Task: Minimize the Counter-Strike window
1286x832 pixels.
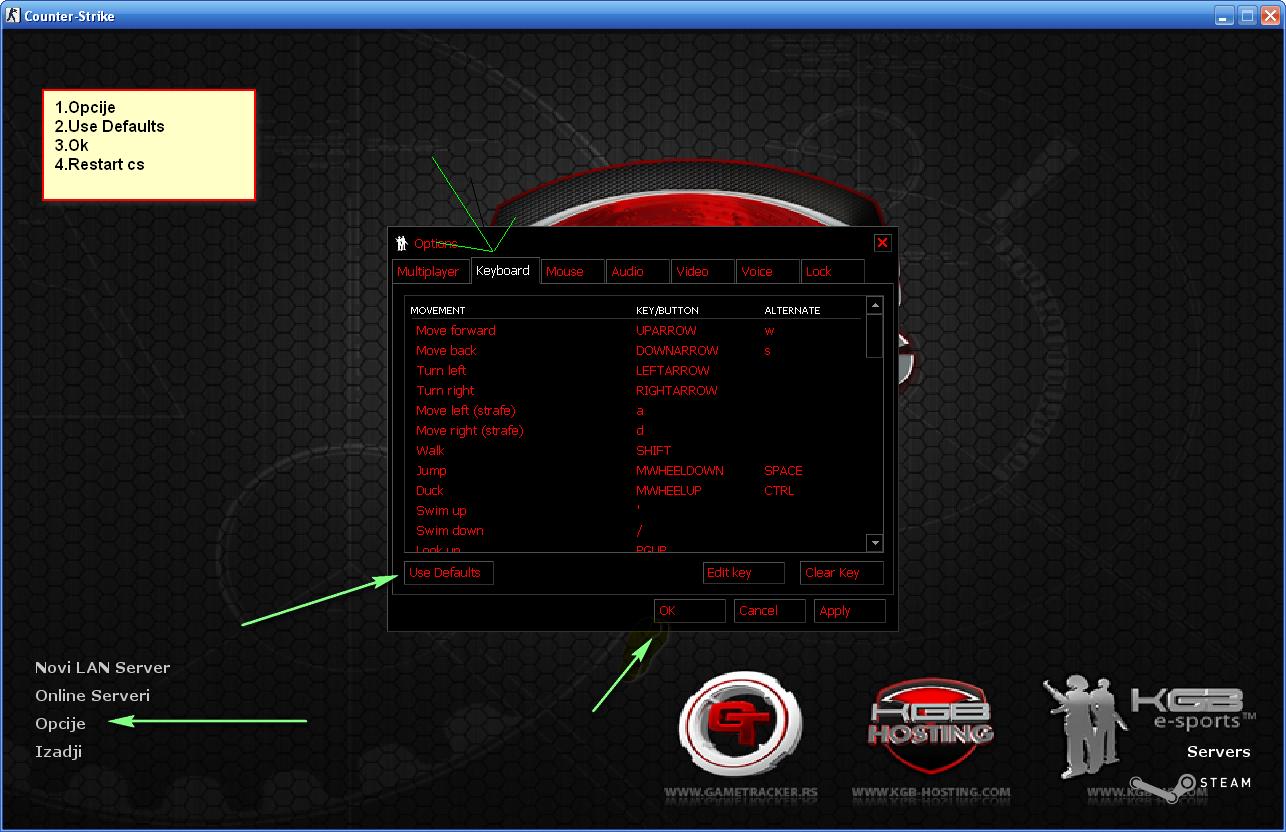Action: 1226,15
